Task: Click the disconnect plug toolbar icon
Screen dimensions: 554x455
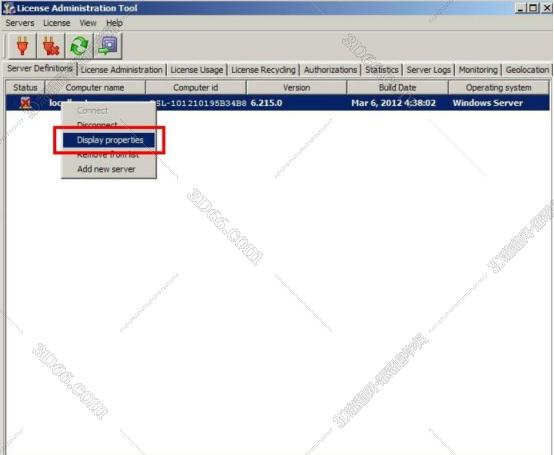Action: [x=51, y=45]
